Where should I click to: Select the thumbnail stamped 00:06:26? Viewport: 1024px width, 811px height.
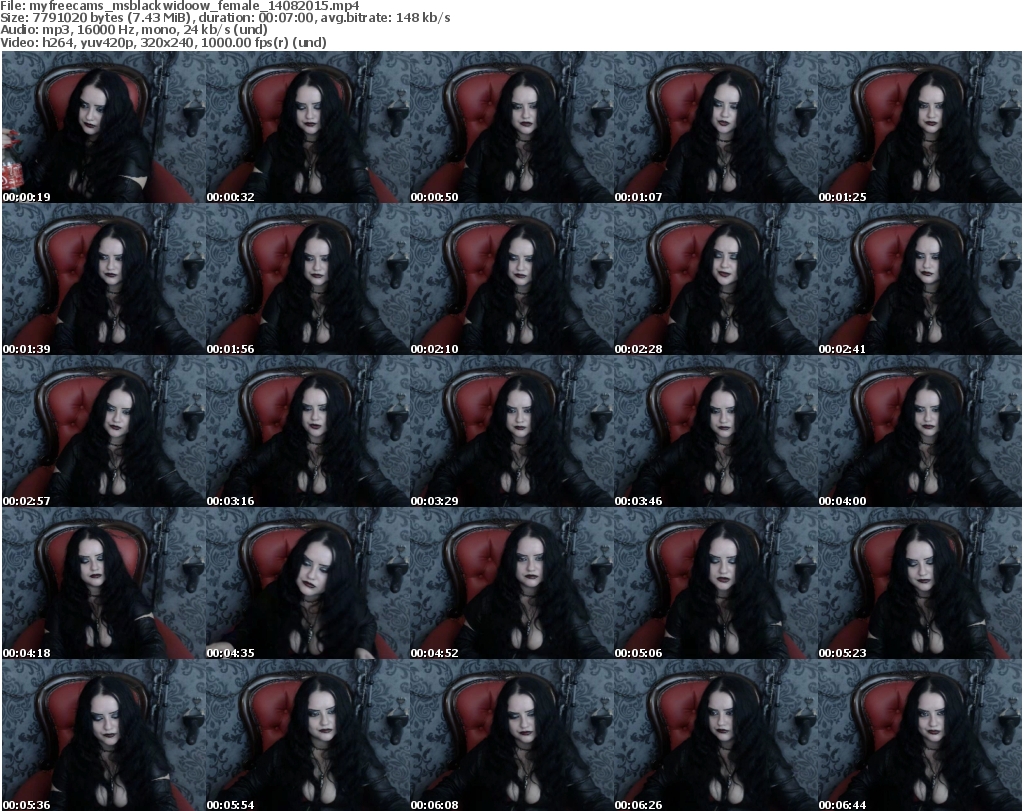click(x=716, y=735)
